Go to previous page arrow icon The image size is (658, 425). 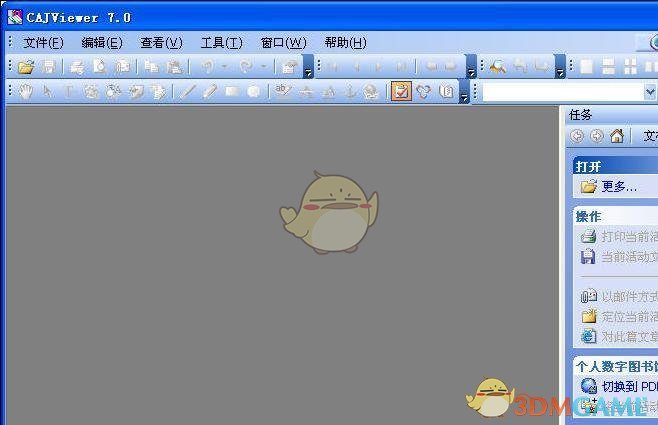click(x=356, y=67)
